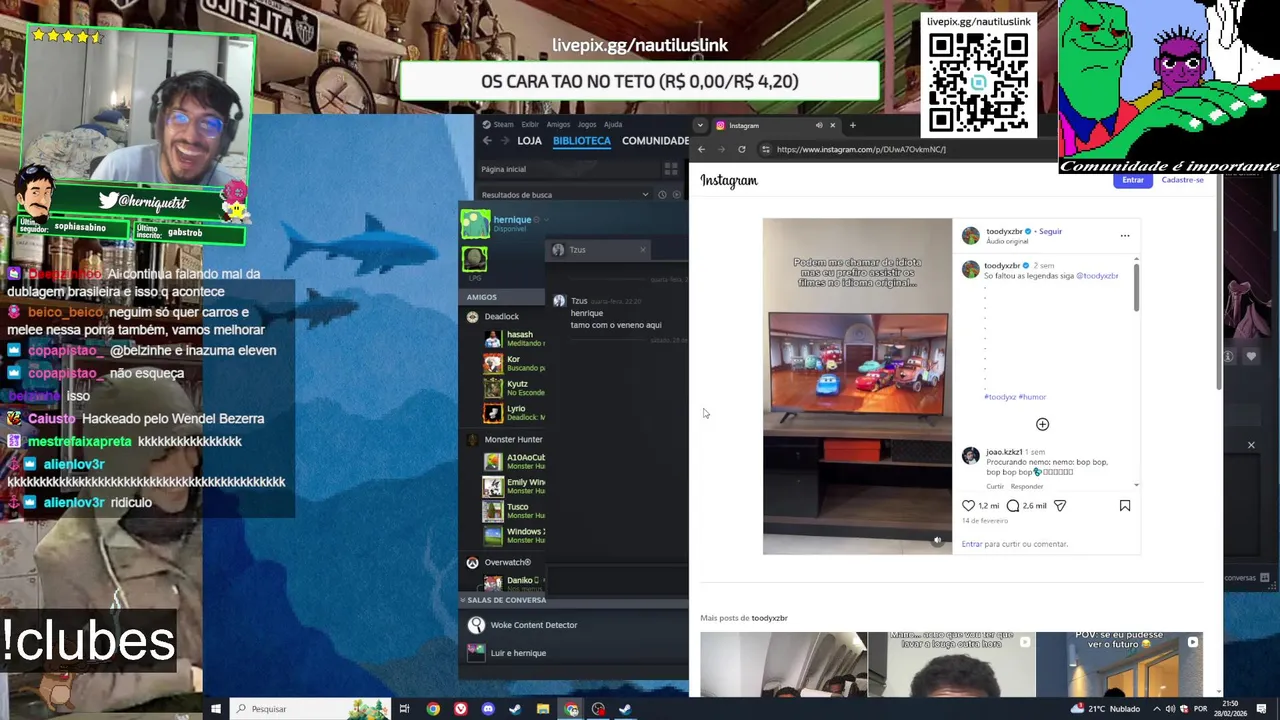This screenshot has width=1280, height=720.
Task: Open the Vivaldi browser taskbar icon
Action: (x=460, y=709)
